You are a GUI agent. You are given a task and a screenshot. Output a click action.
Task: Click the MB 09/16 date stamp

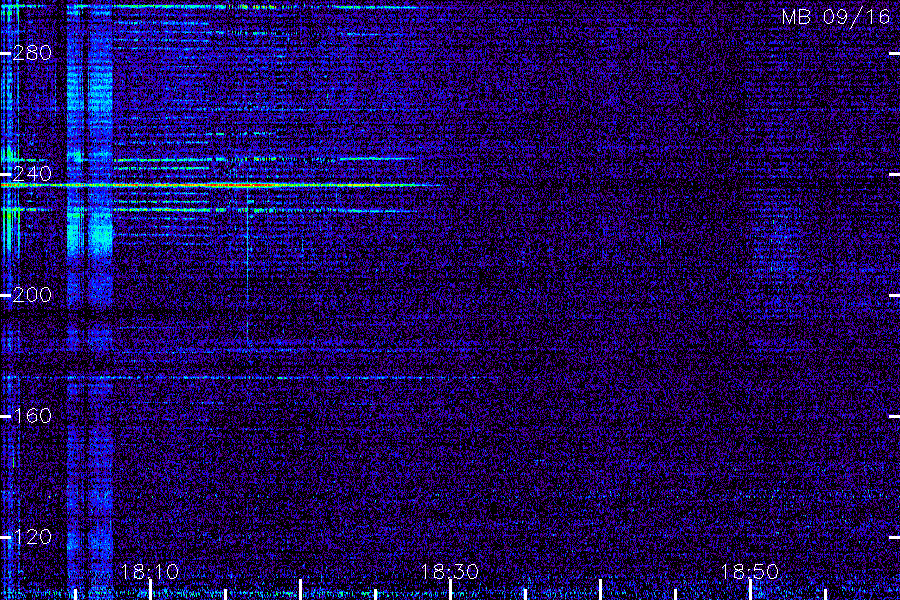[836, 17]
